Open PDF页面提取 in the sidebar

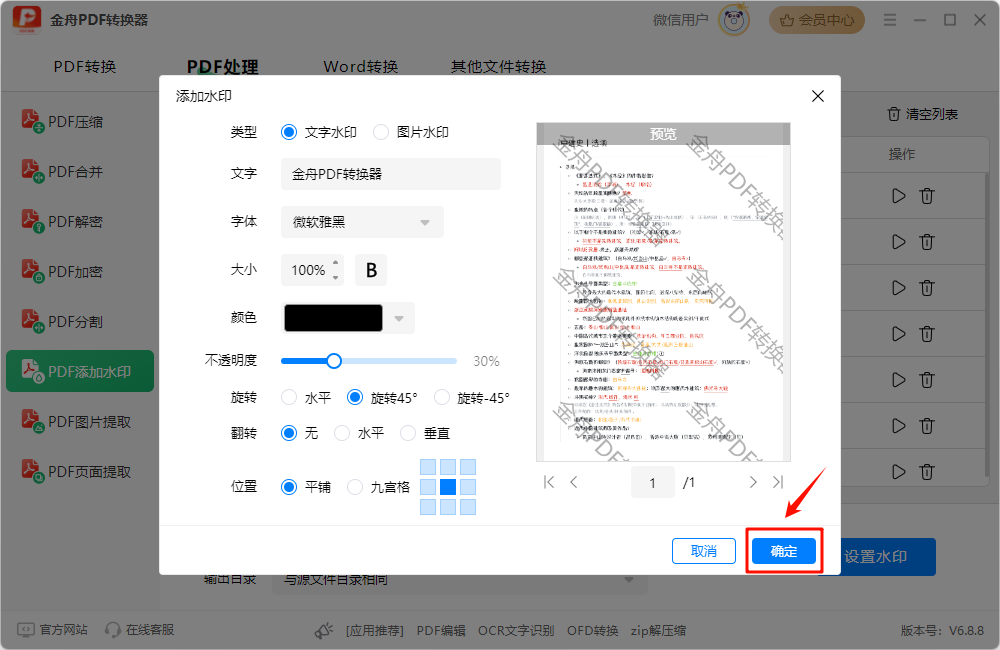77,471
